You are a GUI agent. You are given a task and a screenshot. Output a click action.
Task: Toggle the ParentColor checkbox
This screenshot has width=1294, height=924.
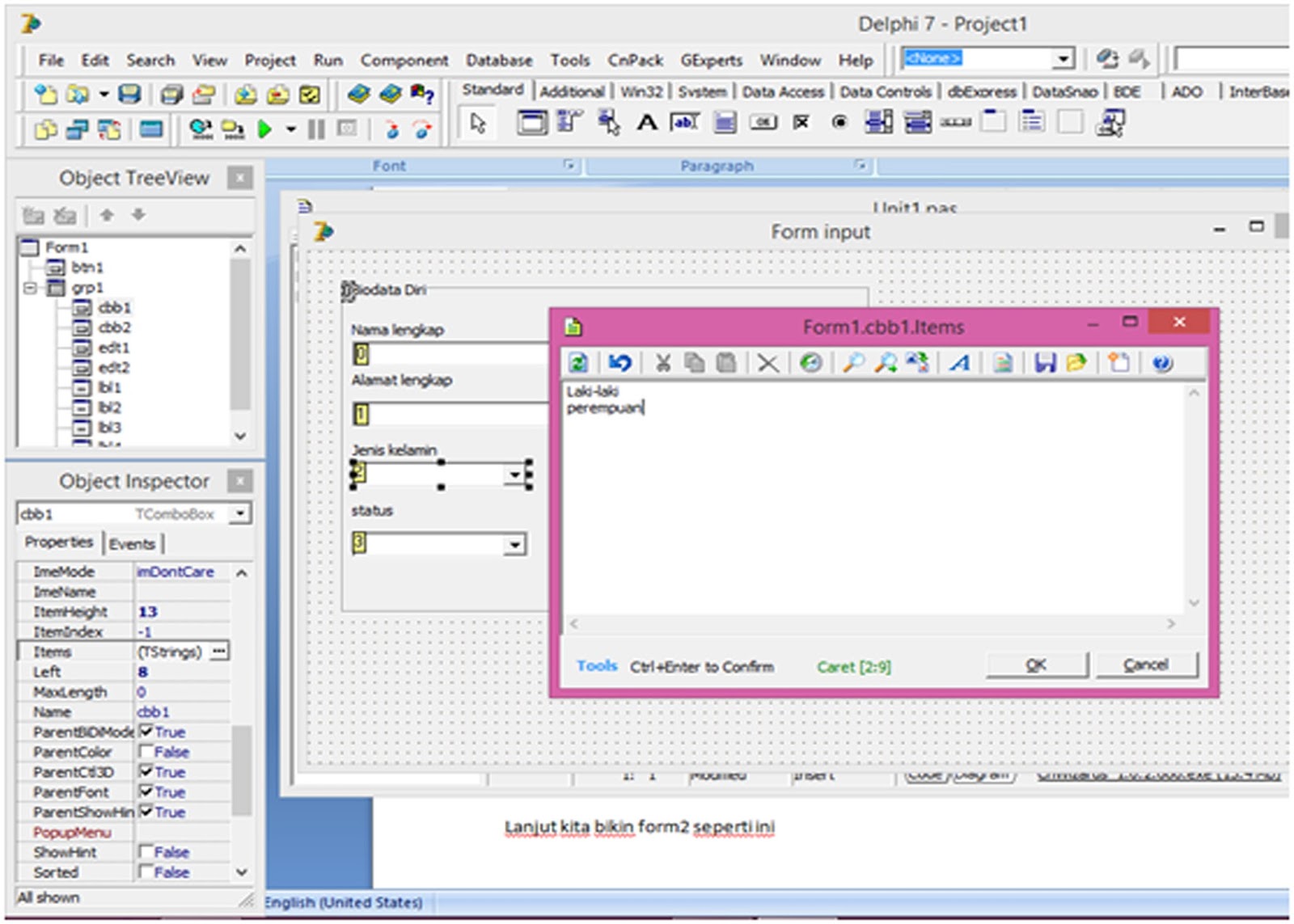tap(146, 752)
